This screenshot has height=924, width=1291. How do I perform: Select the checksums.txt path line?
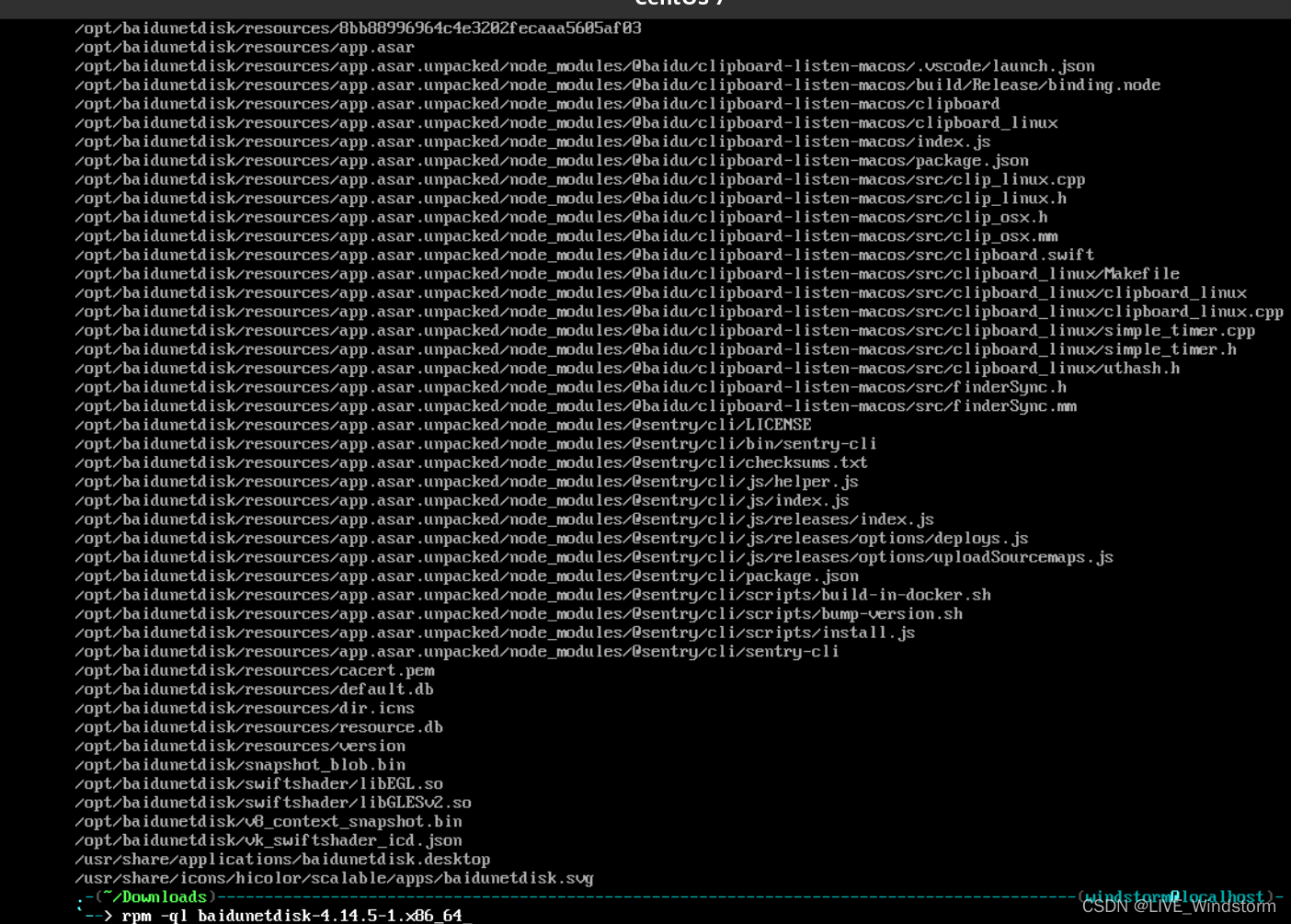pyautogui.click(x=472, y=462)
